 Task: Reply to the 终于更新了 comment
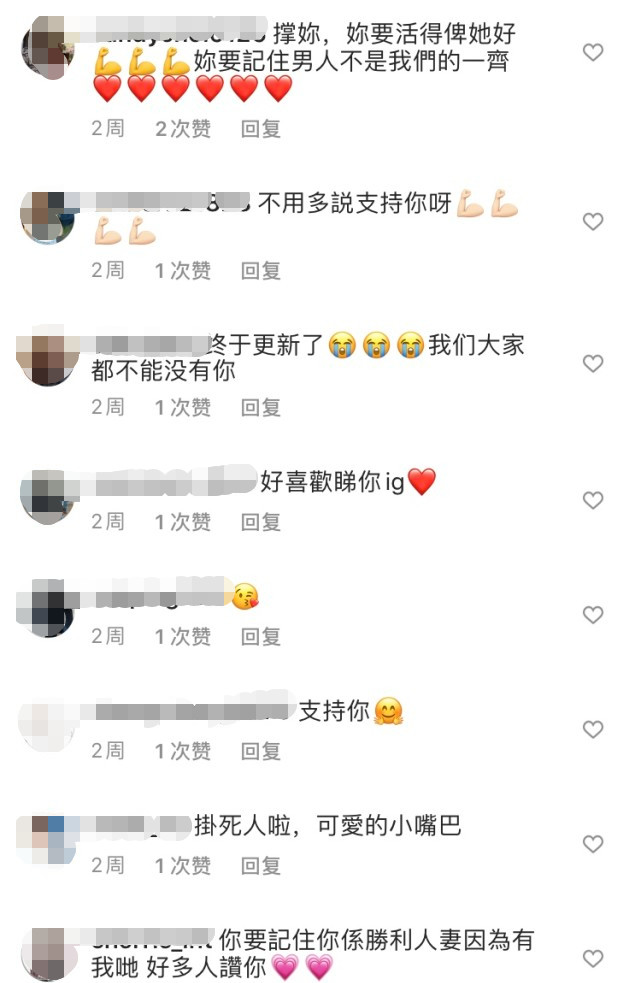click(x=261, y=407)
